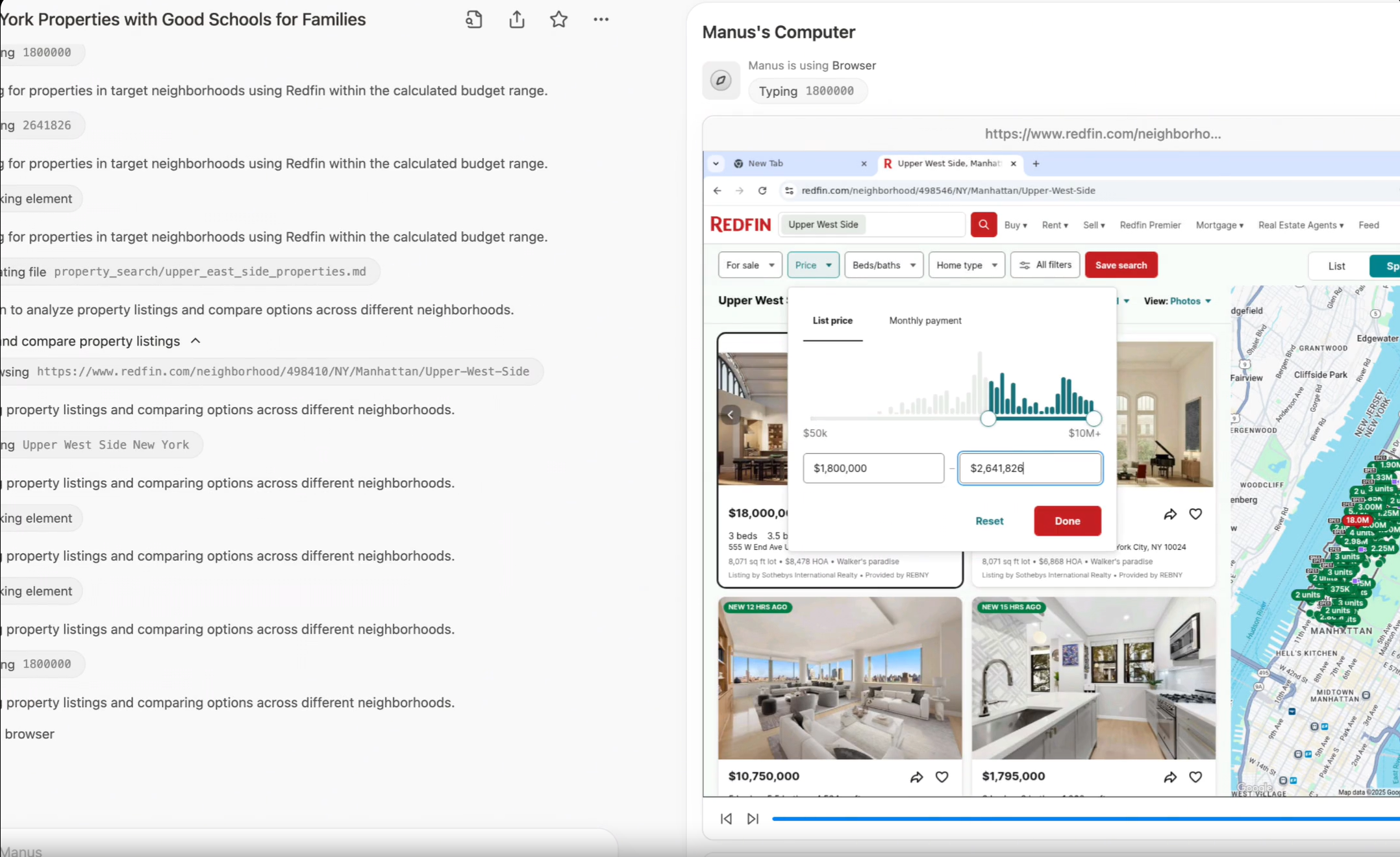Share the $10,750,000 listing

916,777
